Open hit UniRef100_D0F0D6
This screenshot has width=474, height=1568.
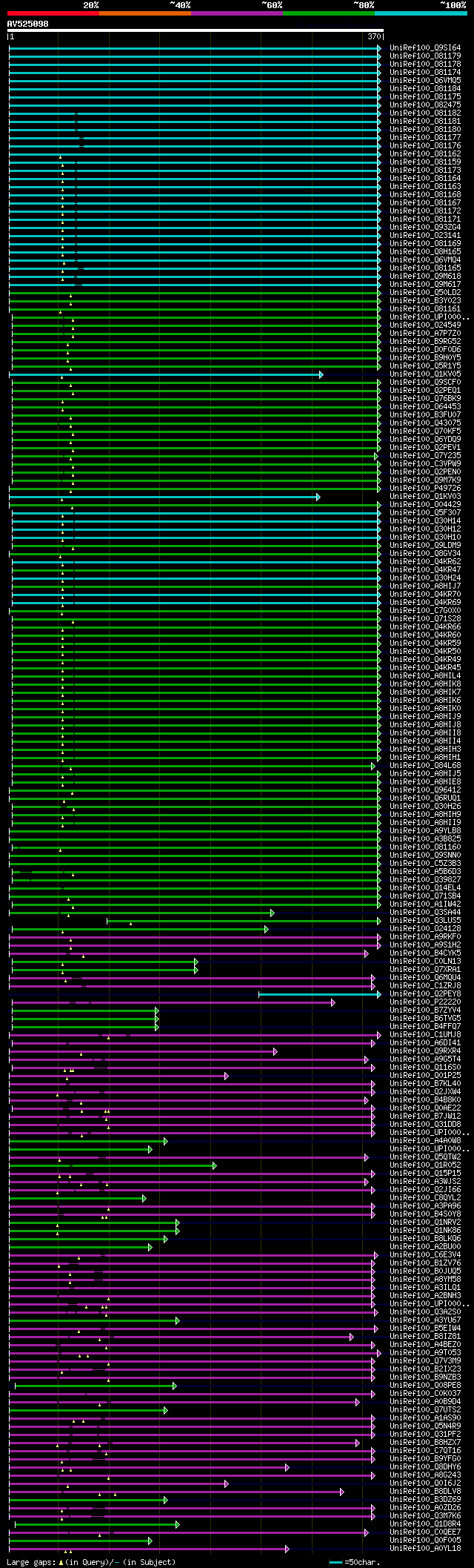[x=425, y=350]
